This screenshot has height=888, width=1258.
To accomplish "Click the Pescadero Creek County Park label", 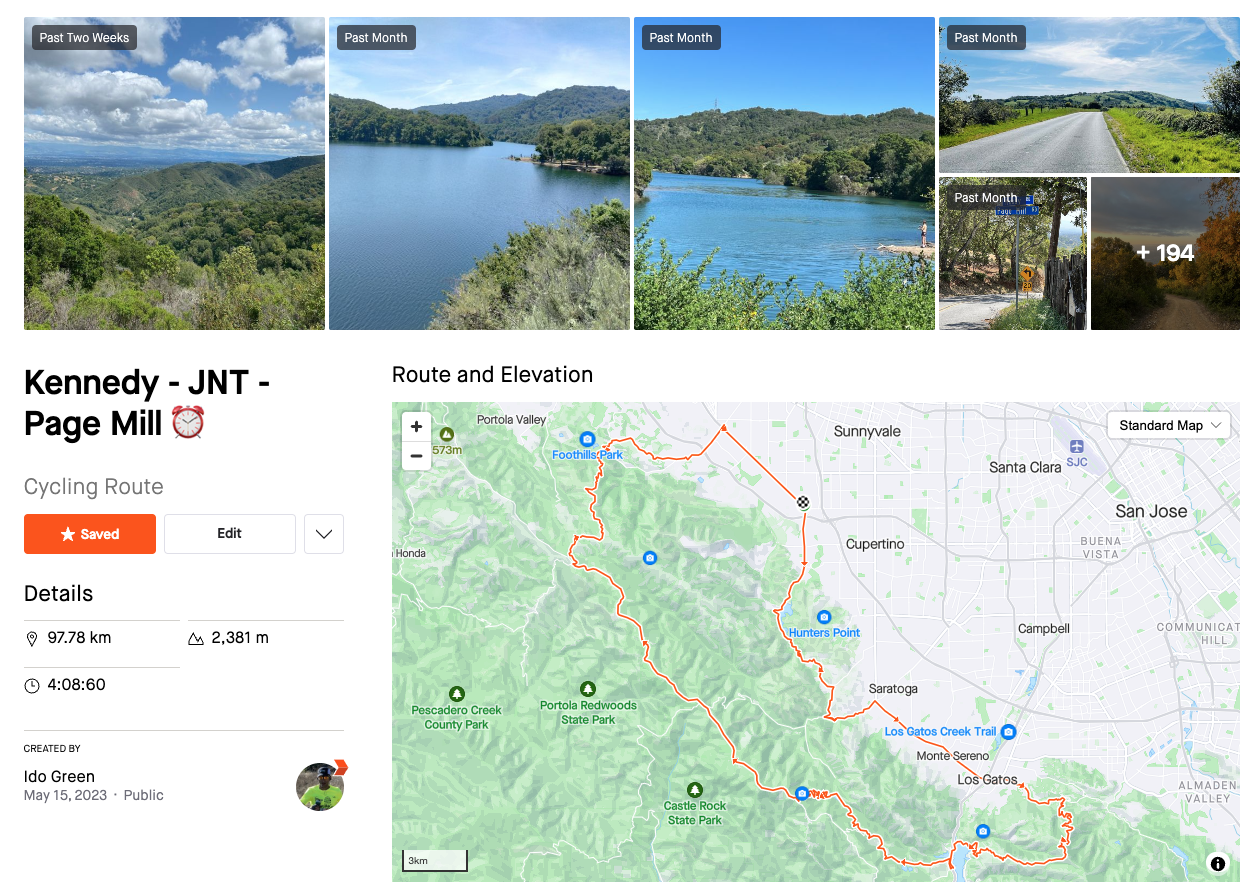I will tap(457, 717).
